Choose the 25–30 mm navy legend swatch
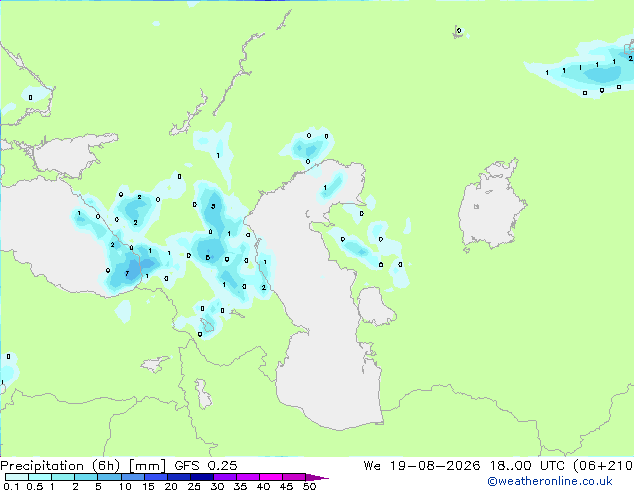634x490 pixels. tap(202, 477)
